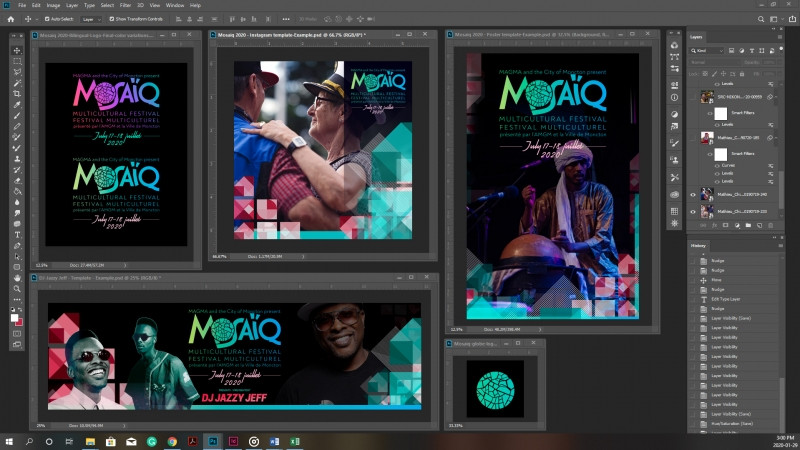The height and width of the screenshot is (450, 800).
Task: Select the Hand tool
Action: pyautogui.click(x=17, y=278)
